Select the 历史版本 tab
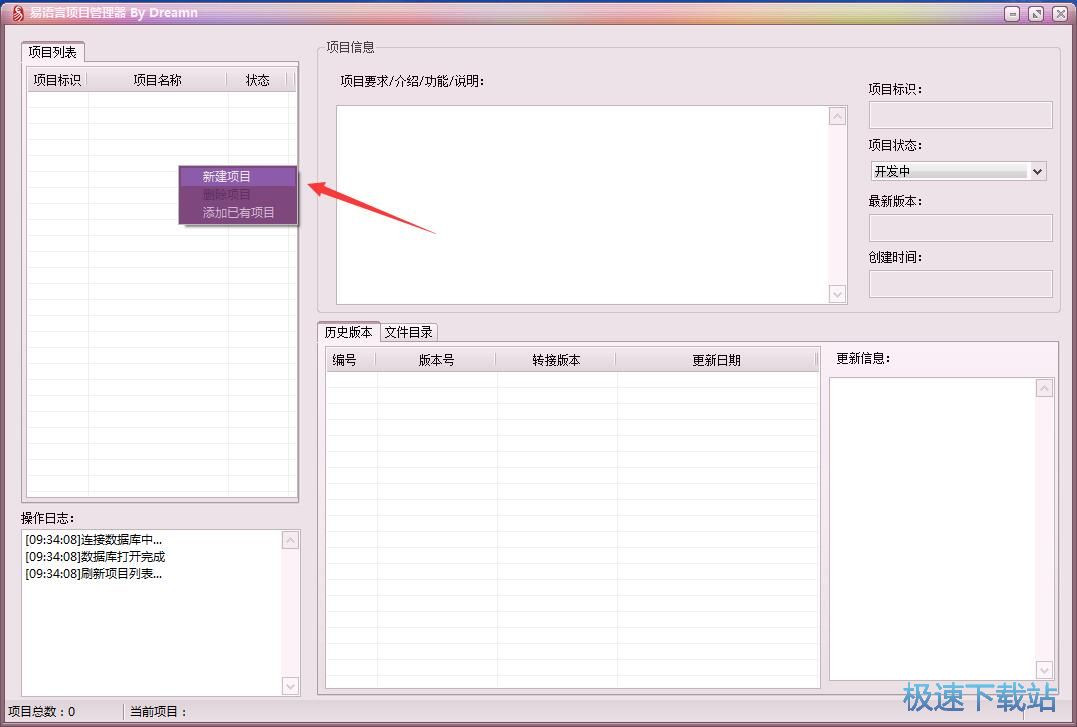Viewport: 1077px width, 727px height. click(x=348, y=332)
